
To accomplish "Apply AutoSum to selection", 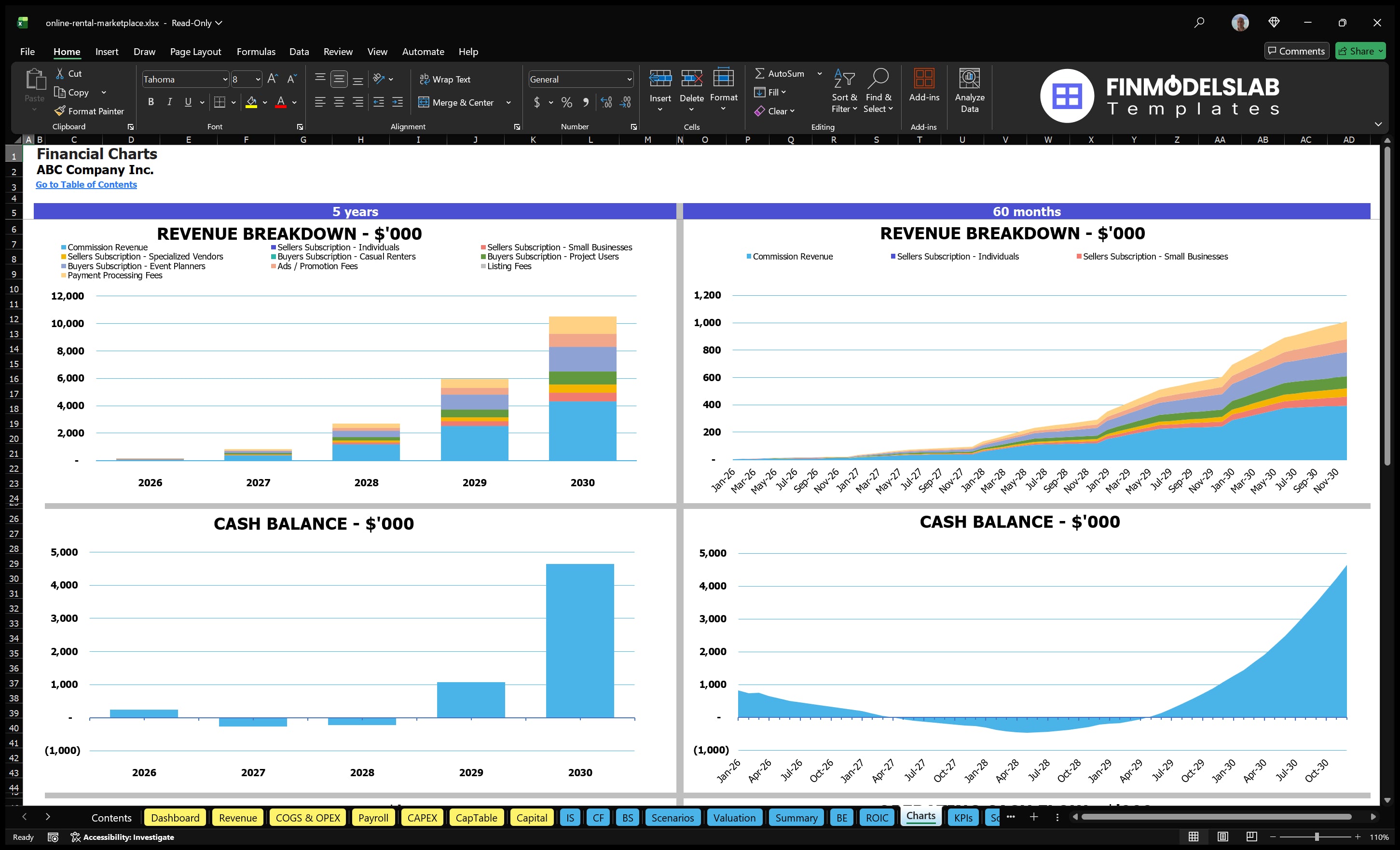I will (781, 73).
